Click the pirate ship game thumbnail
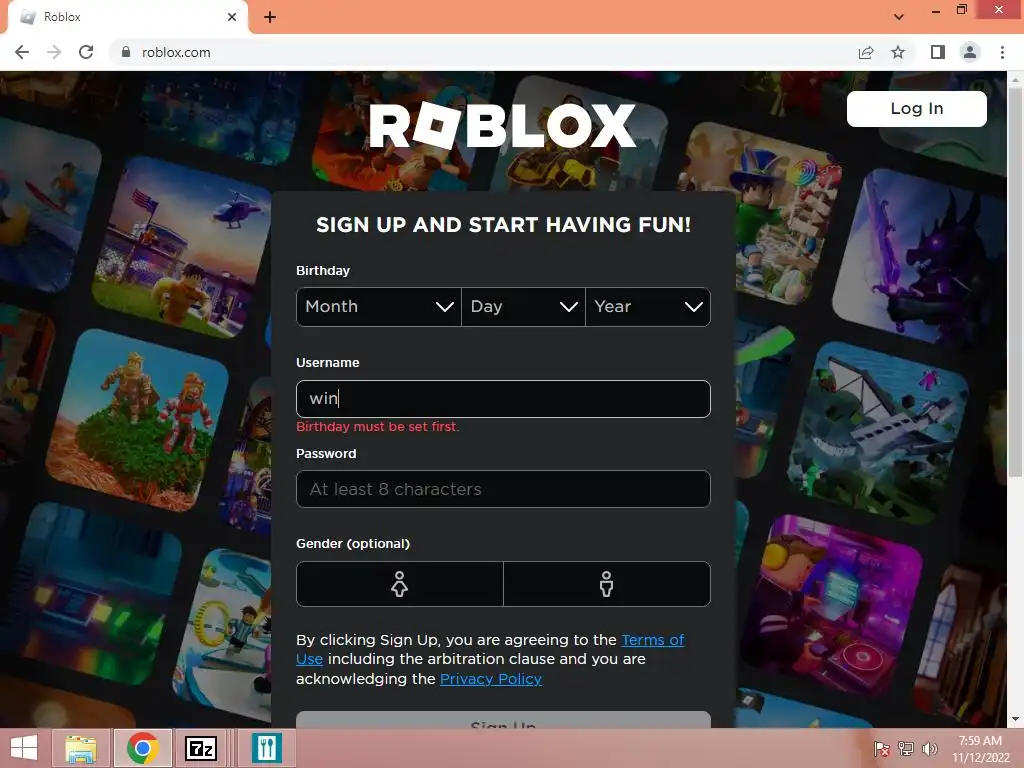The width and height of the screenshot is (1024, 768). [879, 432]
